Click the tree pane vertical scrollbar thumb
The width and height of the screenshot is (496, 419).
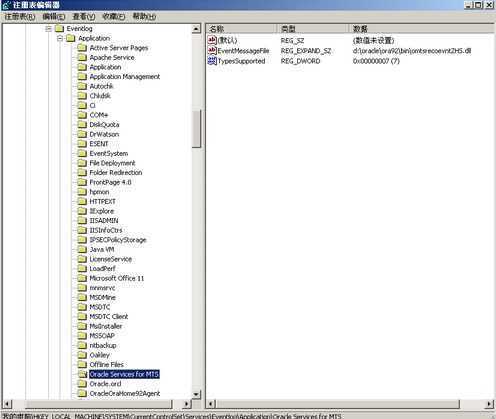pos(197,129)
